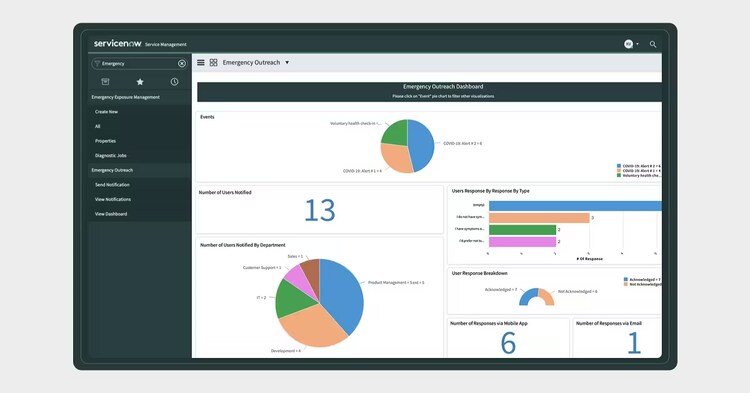Click the ServiceNow logo
This screenshot has width=750, height=393.
tap(118, 44)
